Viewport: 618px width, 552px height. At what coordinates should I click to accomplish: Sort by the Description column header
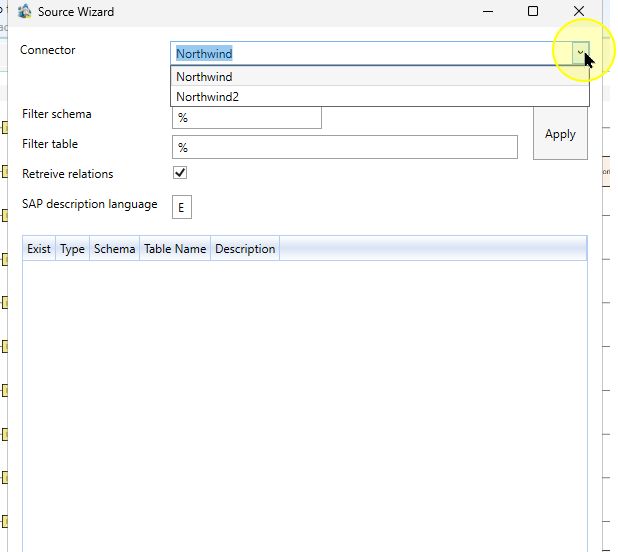coord(245,249)
